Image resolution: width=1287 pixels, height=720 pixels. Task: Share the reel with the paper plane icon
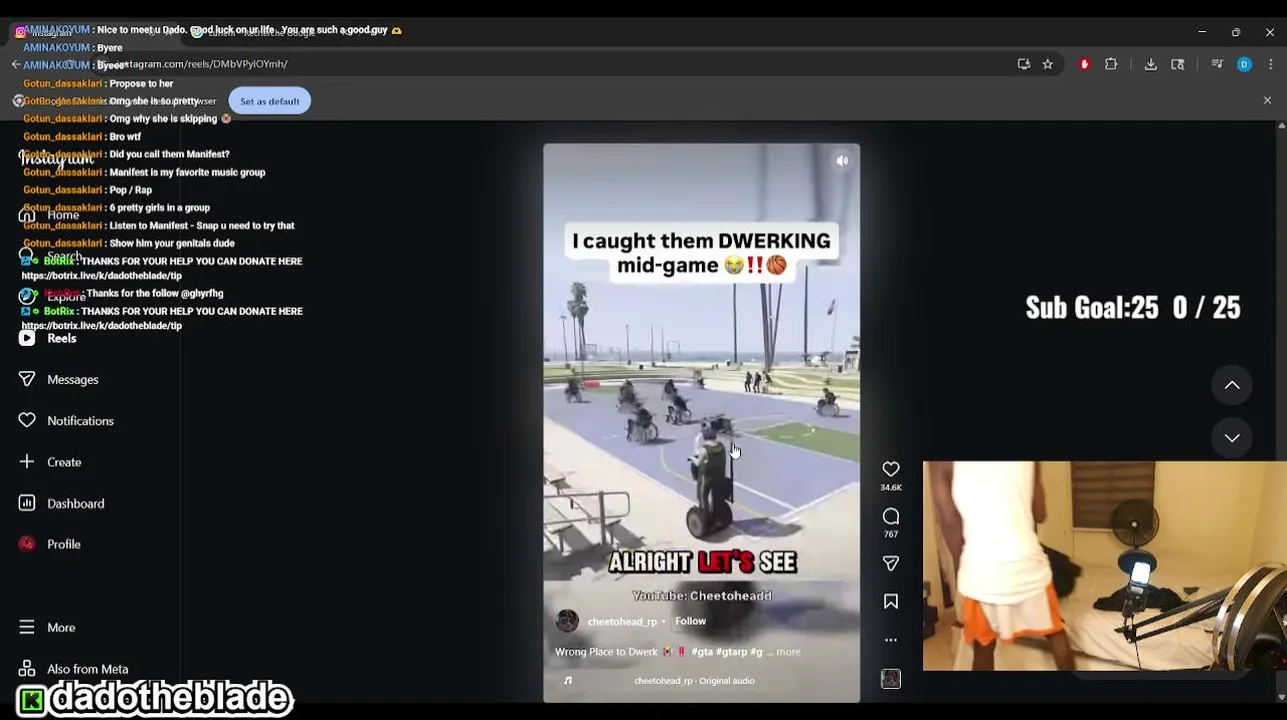coord(890,564)
